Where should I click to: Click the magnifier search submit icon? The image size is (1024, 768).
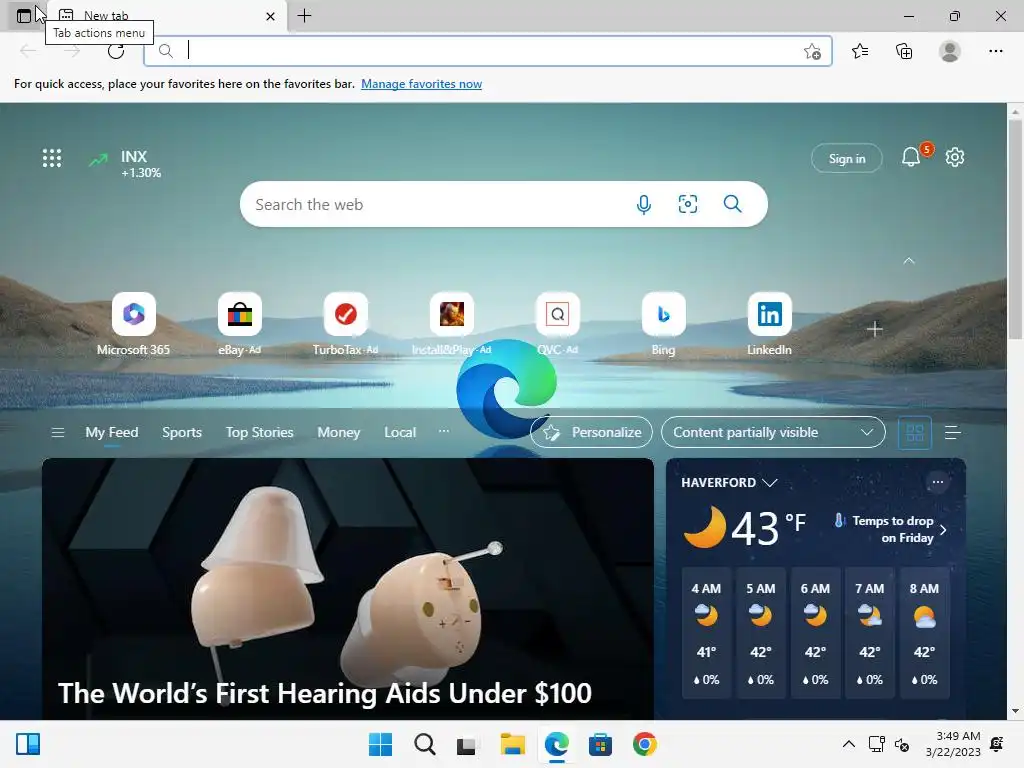click(x=733, y=204)
